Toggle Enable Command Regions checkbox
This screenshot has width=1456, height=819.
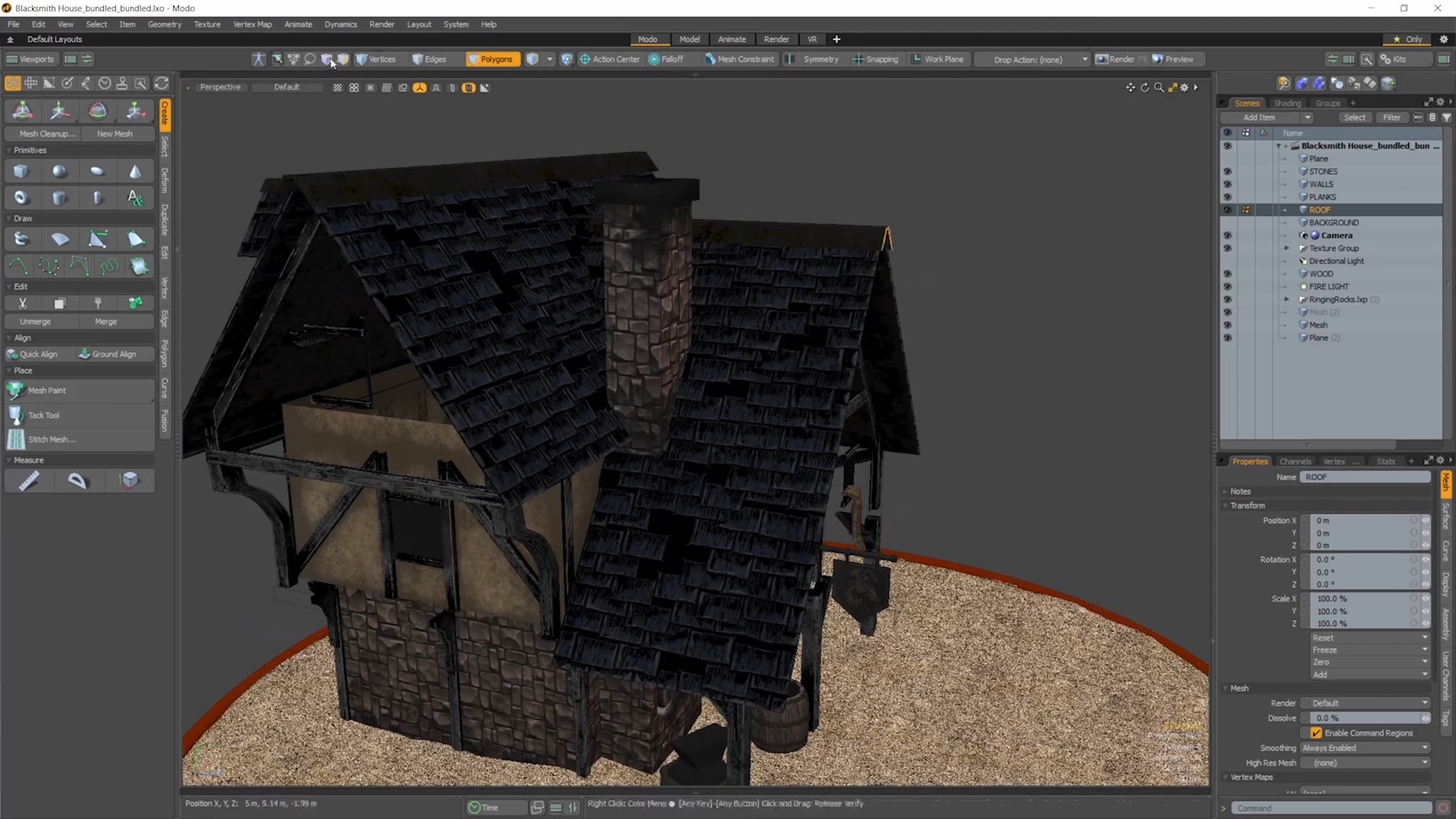click(x=1316, y=733)
